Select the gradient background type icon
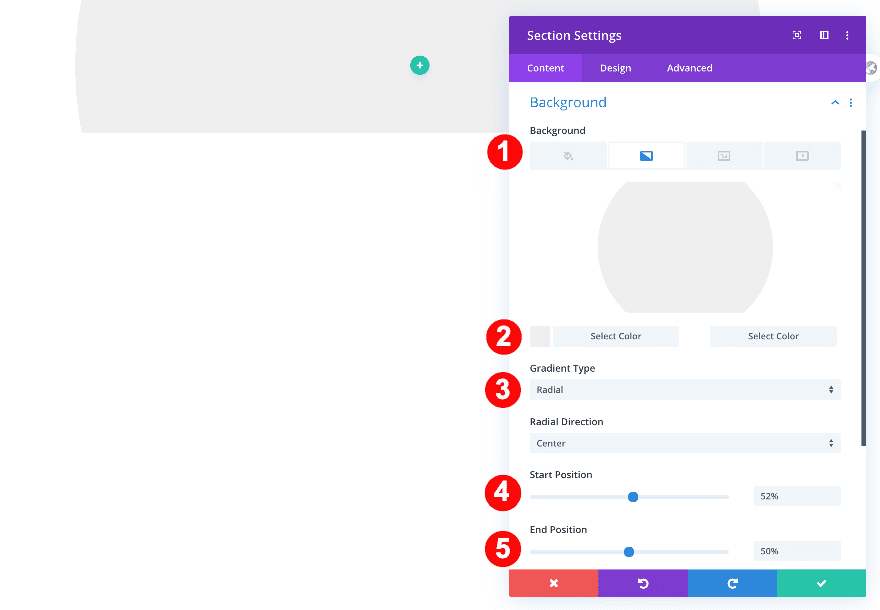The height and width of the screenshot is (610, 880). click(645, 155)
